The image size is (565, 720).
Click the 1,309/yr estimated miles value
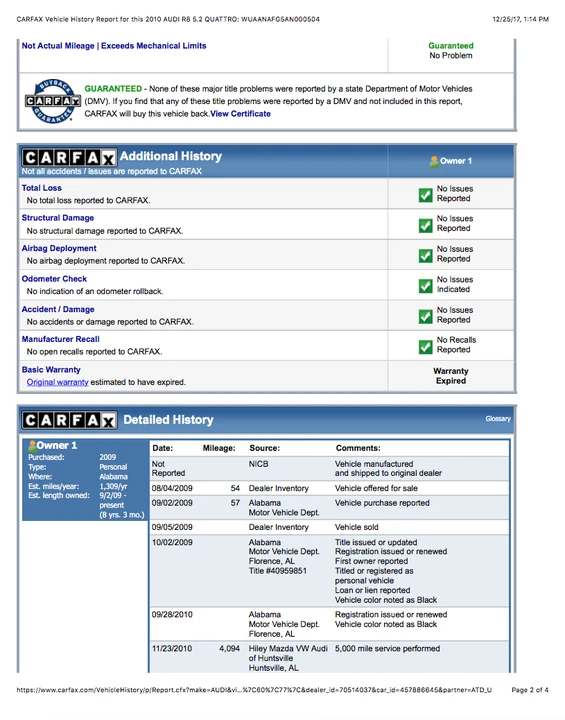pyautogui.click(x=113, y=486)
